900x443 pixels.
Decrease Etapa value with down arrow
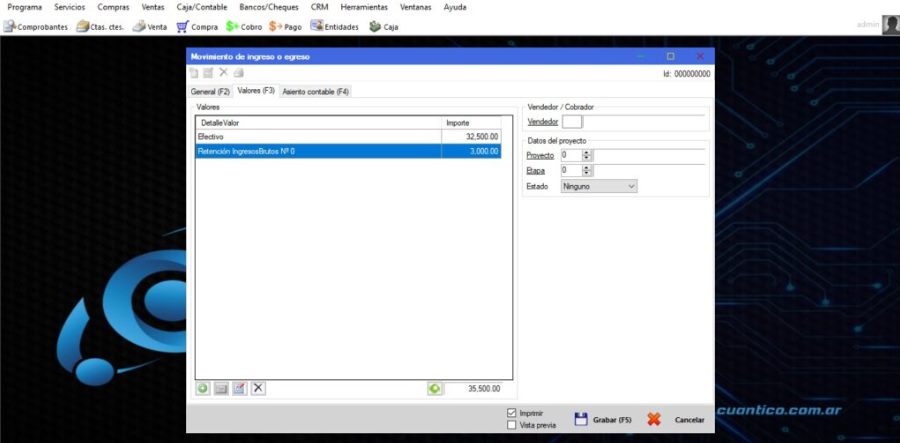coord(586,173)
